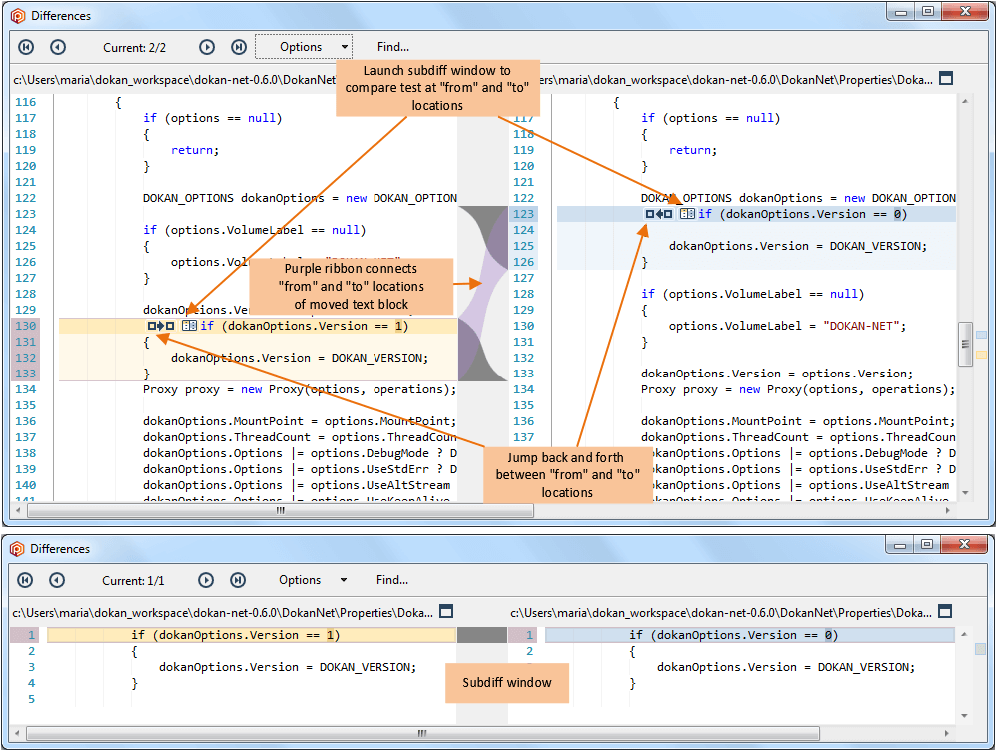
Task: Click vertical scrollbar thumb in top window
Action: pos(966,344)
